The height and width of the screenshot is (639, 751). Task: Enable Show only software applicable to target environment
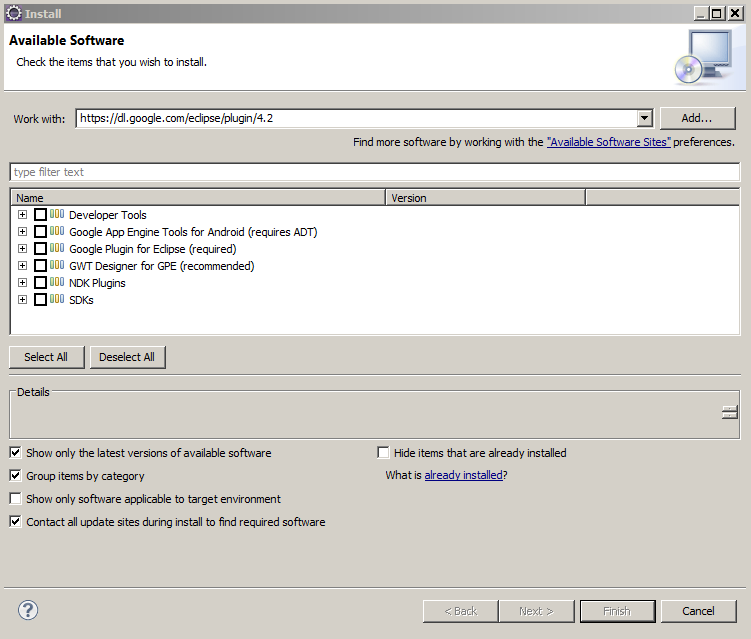pos(16,499)
